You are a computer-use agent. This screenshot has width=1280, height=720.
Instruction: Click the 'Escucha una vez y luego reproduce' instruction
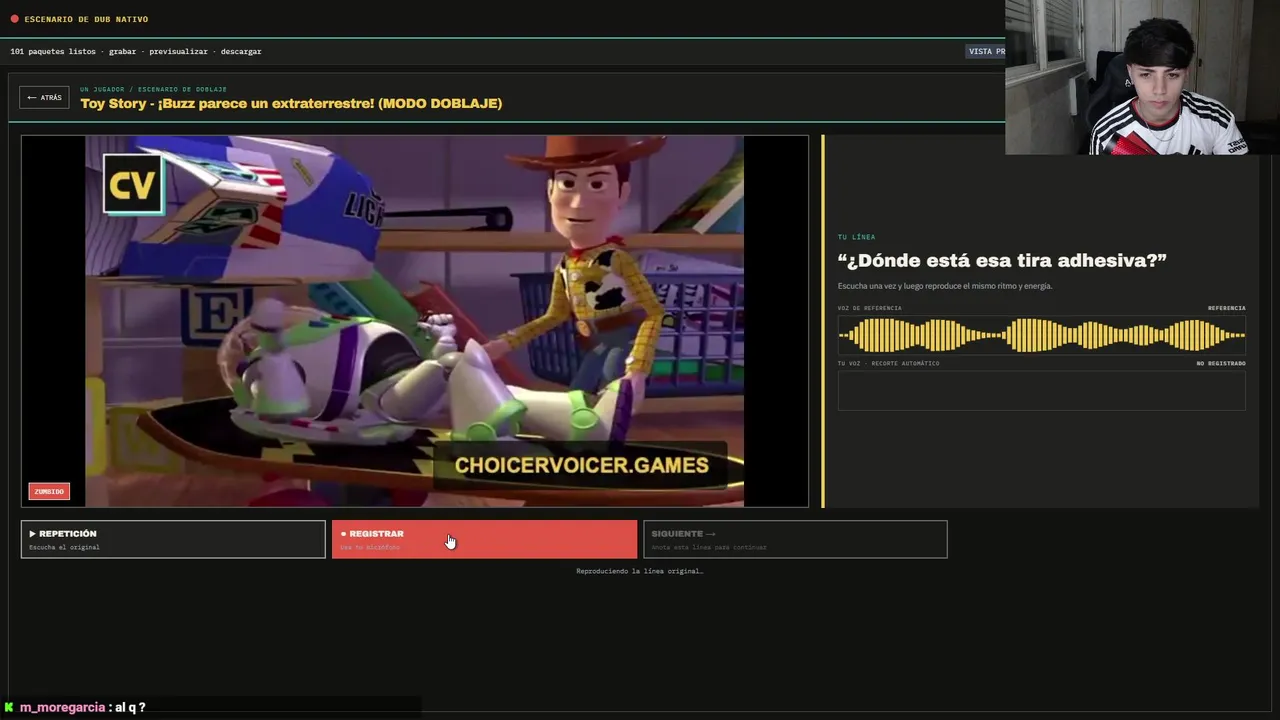945,286
